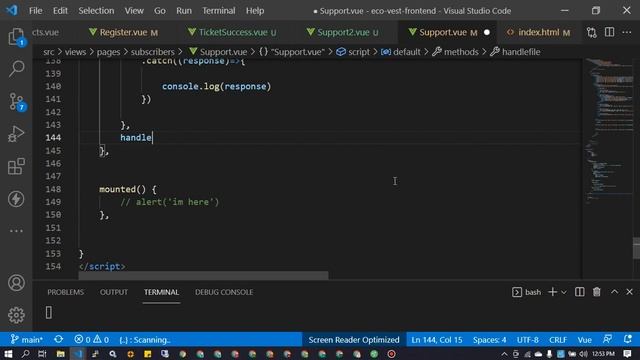Close Support.vue tab via unsaved dot
Viewport: 640px width, 360px height.
pos(487,32)
